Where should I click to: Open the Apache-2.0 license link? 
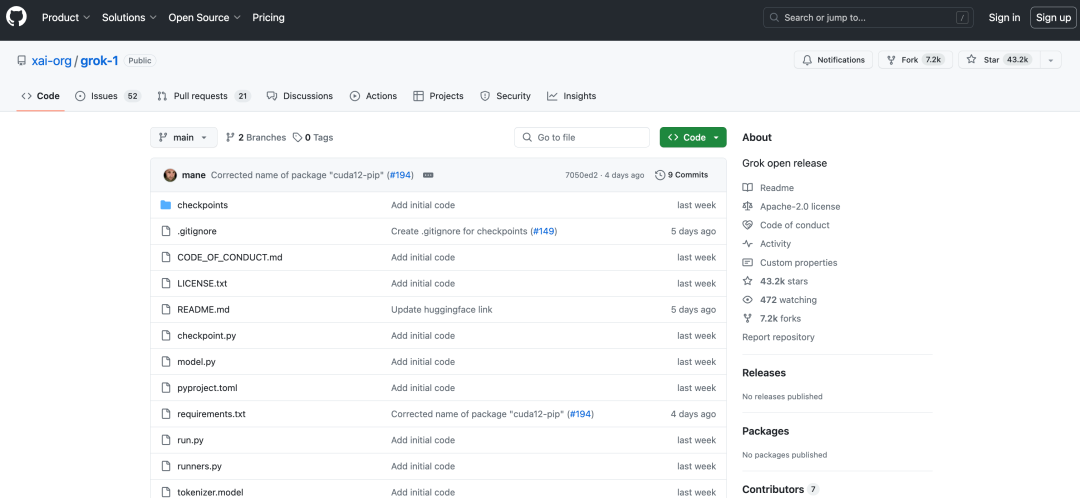[791, 207]
